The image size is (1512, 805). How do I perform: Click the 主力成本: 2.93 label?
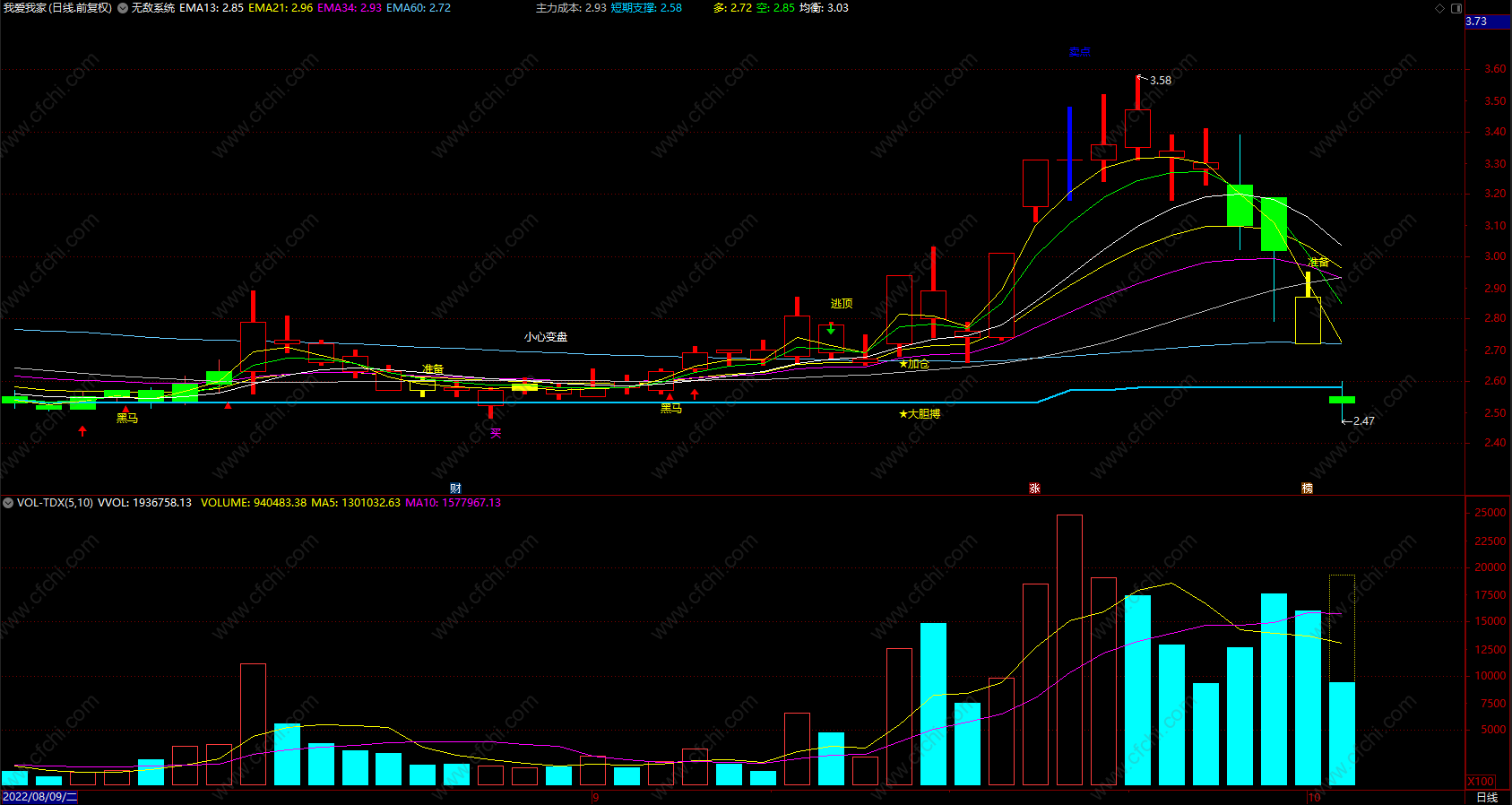coord(571,8)
